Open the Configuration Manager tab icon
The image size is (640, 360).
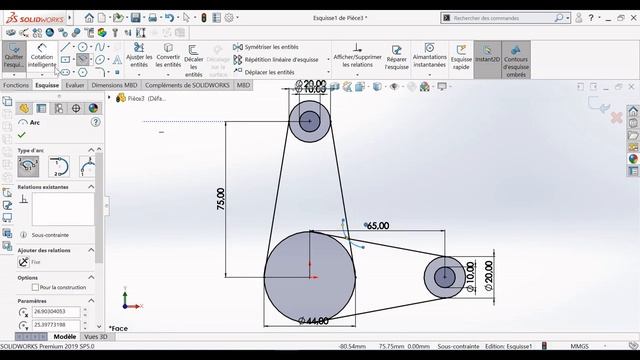pos(59,108)
